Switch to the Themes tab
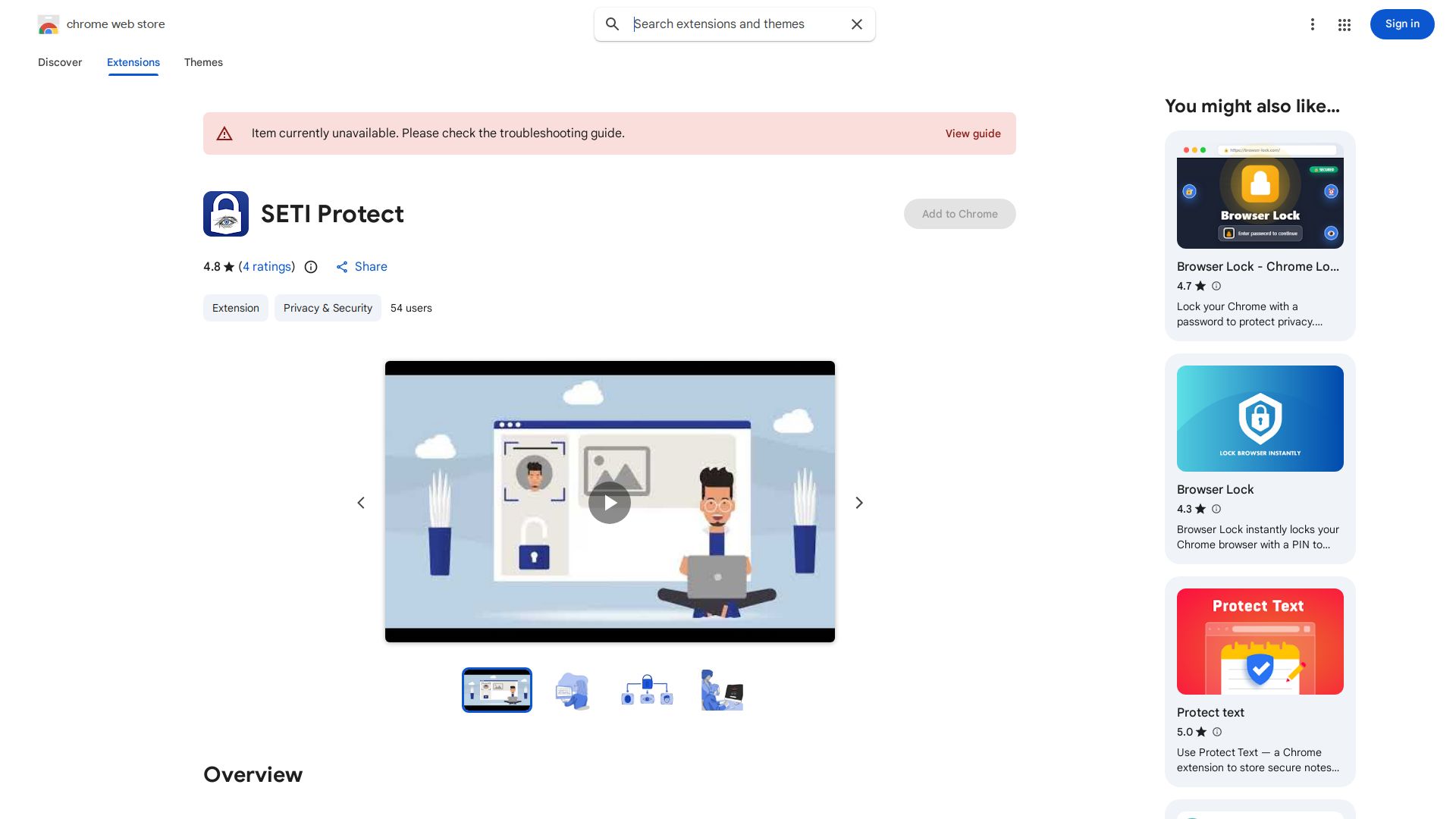The image size is (1456, 819). coord(203,62)
